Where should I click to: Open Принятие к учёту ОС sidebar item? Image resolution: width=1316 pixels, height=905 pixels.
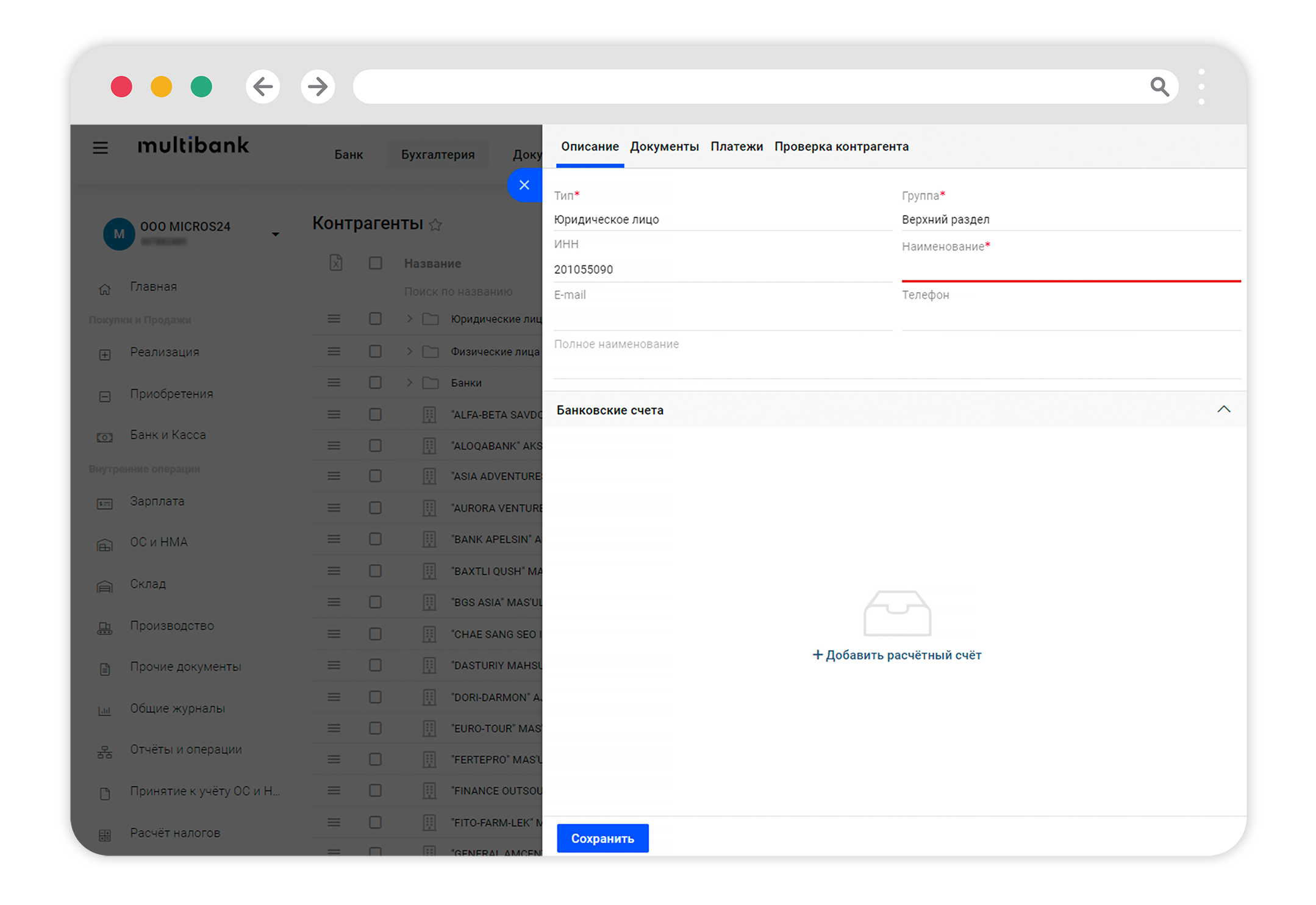[205, 791]
